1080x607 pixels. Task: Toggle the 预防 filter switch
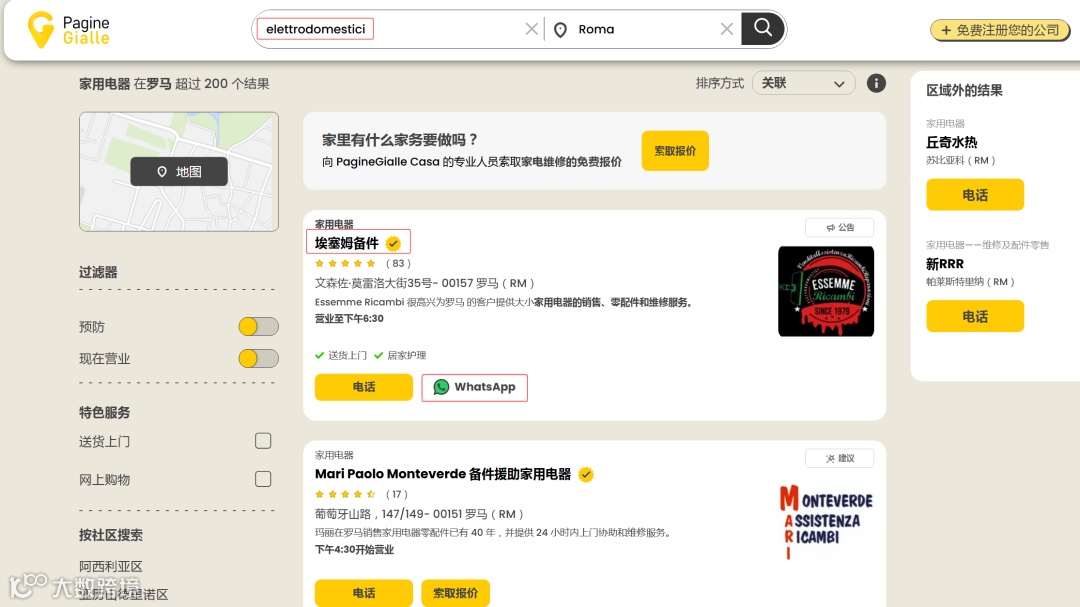(258, 327)
